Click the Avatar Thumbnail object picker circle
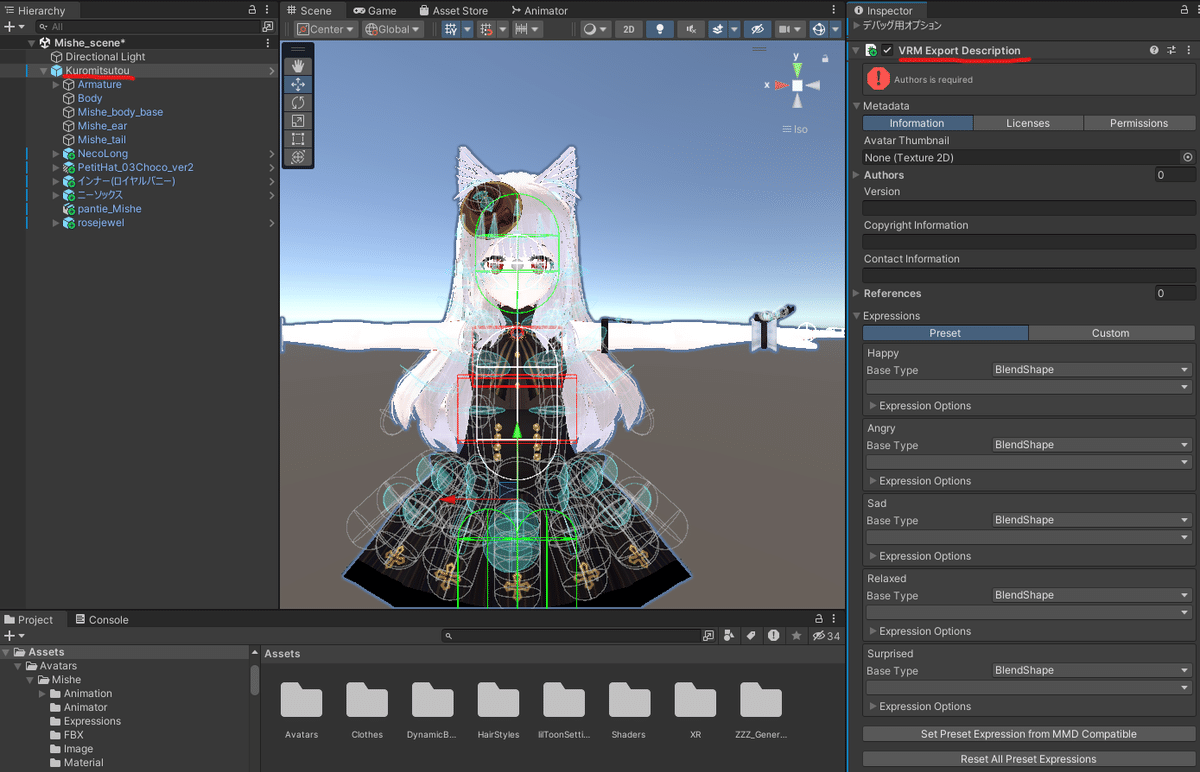The height and width of the screenshot is (772, 1200). (1188, 157)
